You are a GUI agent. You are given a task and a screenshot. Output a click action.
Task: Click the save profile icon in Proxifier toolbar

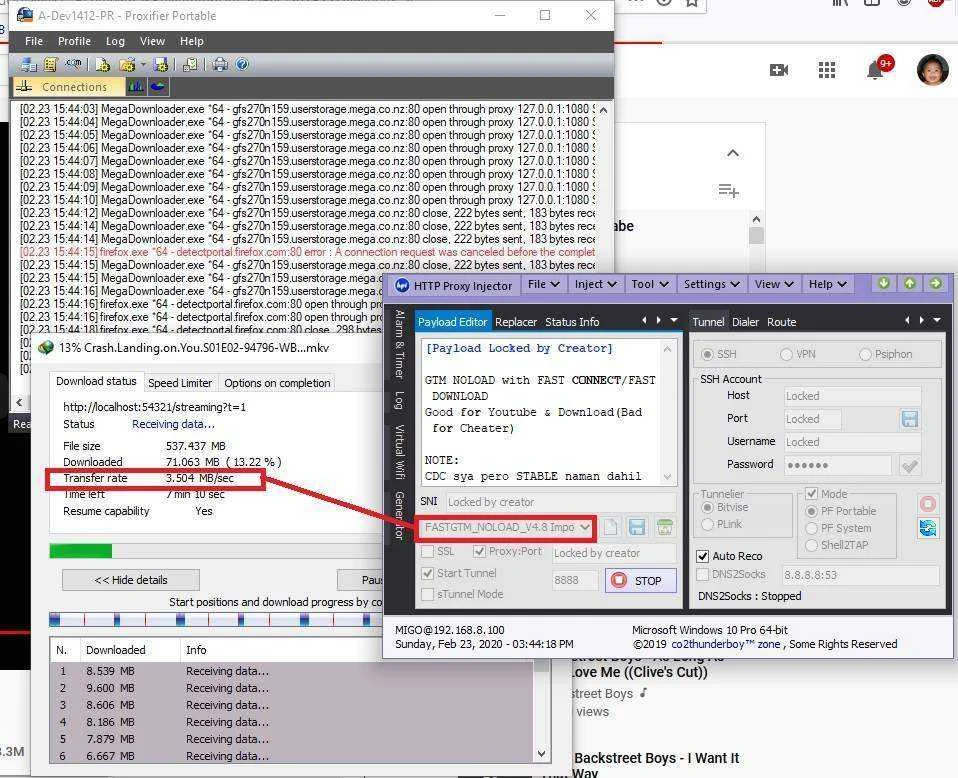(161, 64)
